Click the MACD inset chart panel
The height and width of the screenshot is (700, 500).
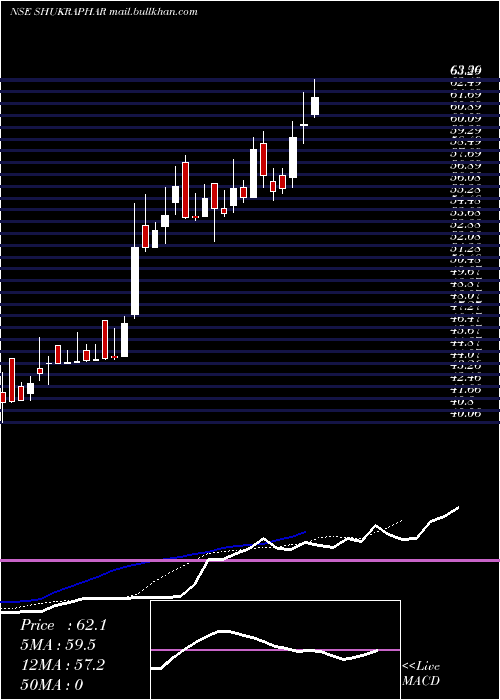click(275, 650)
